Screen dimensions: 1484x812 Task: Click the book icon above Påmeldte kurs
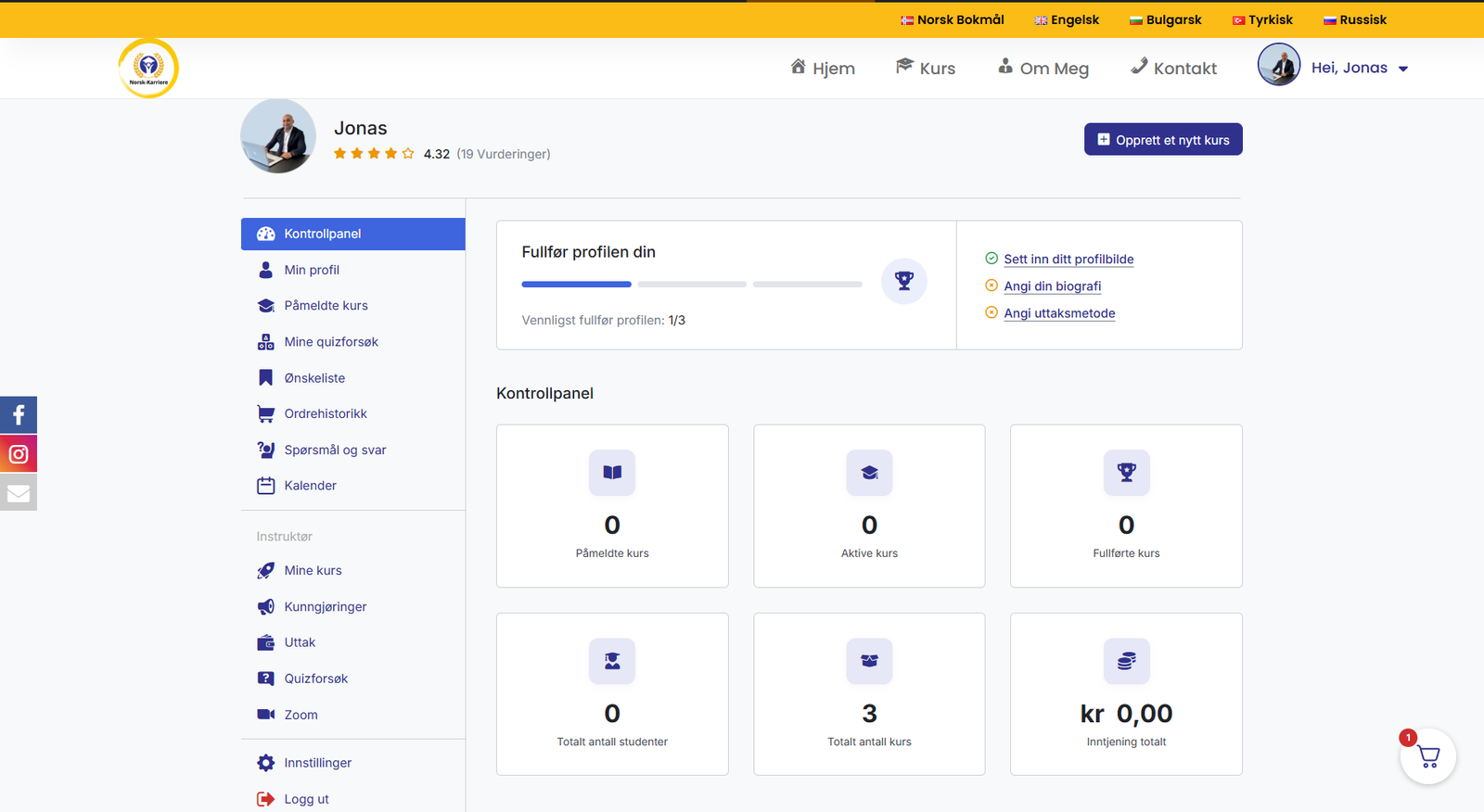pyautogui.click(x=612, y=473)
